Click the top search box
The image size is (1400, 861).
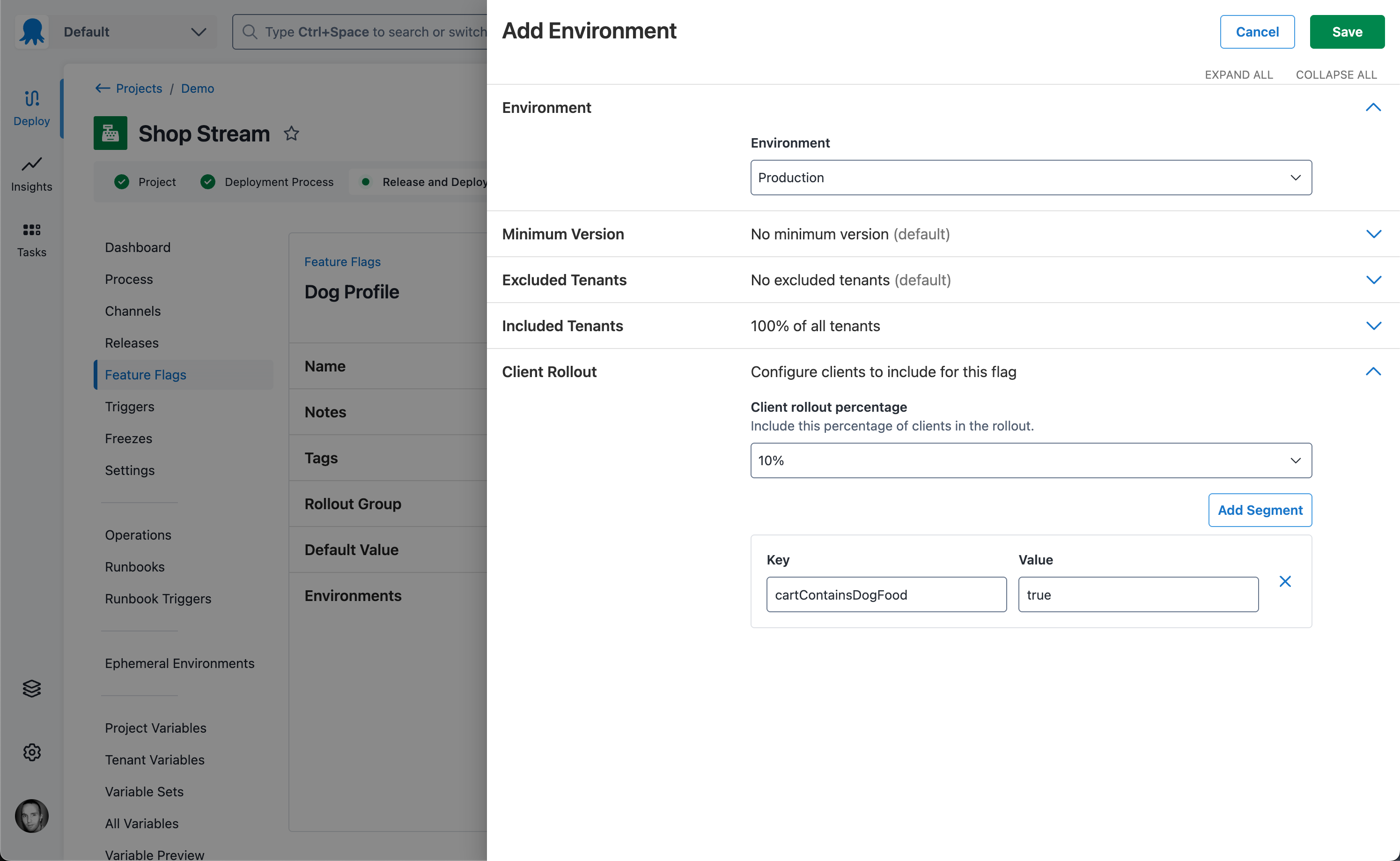pos(360,32)
